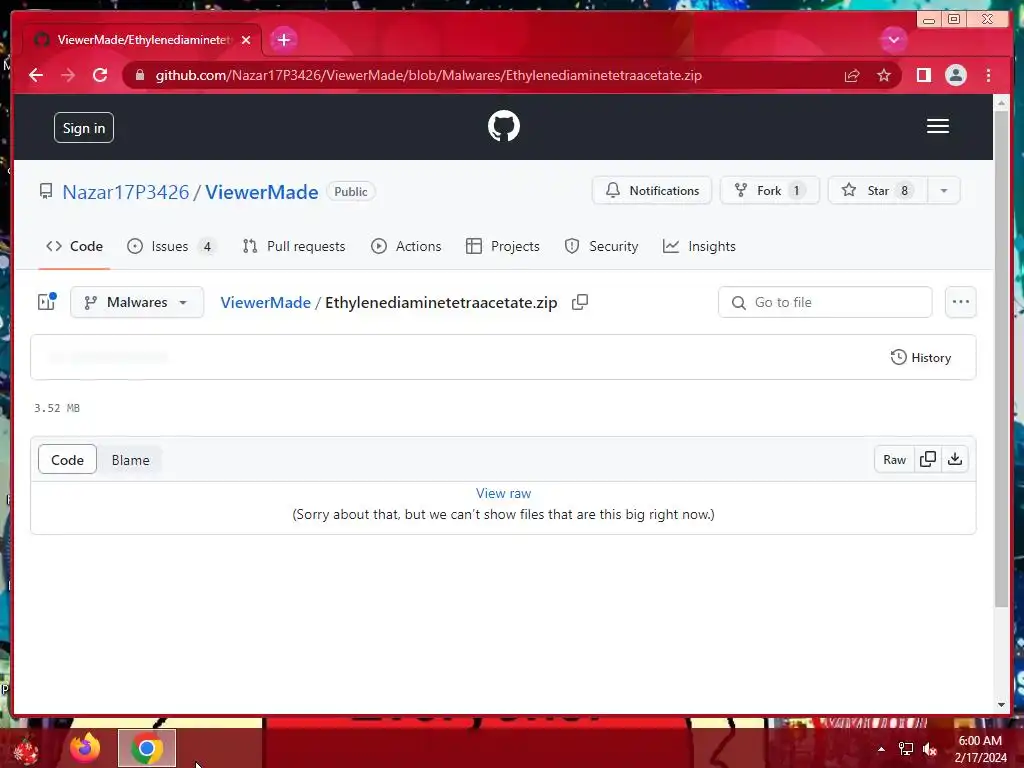This screenshot has width=1024, height=768.
Task: Click the browser address bar URL
Action: tap(428, 75)
